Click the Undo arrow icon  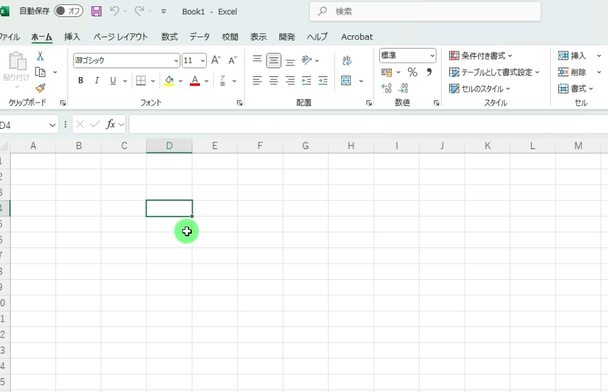click(115, 11)
